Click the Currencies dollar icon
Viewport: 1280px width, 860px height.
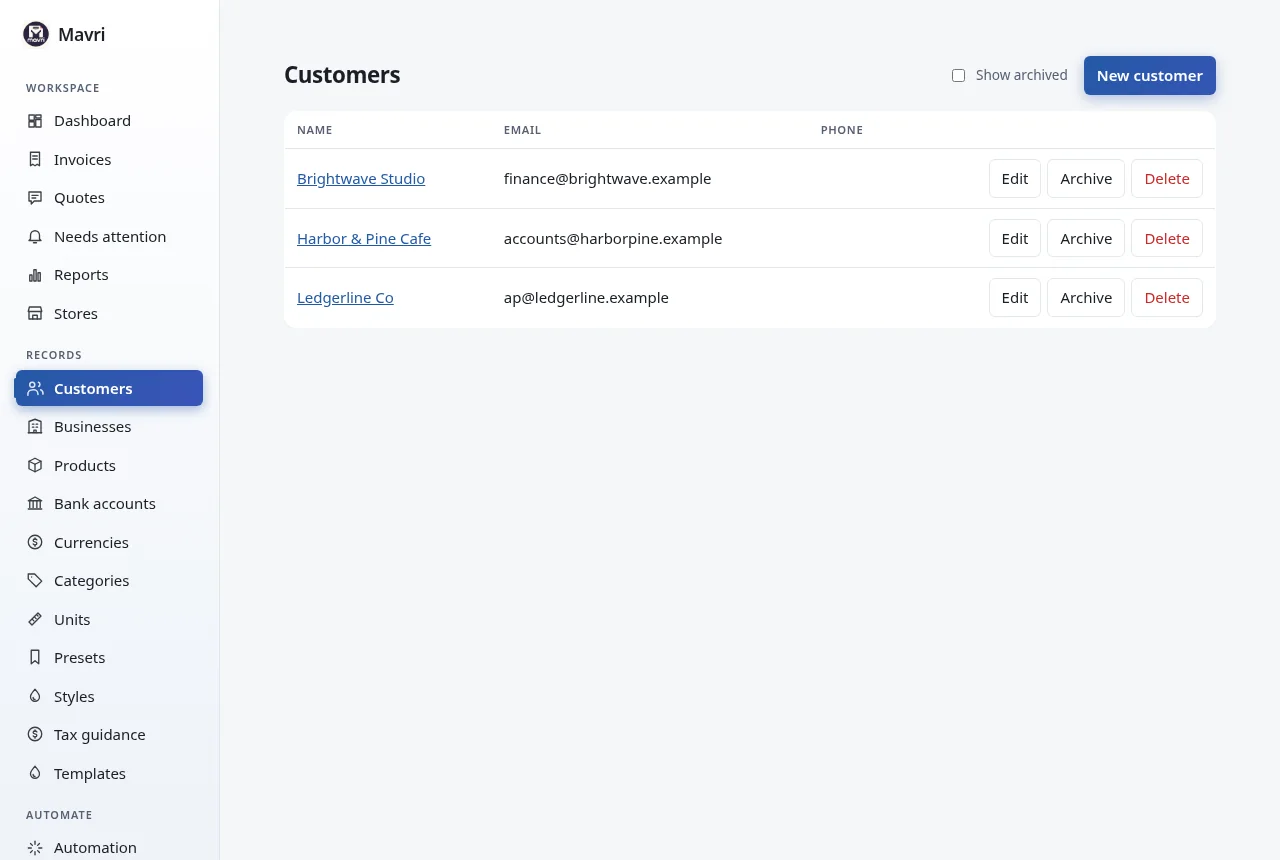[35, 542]
